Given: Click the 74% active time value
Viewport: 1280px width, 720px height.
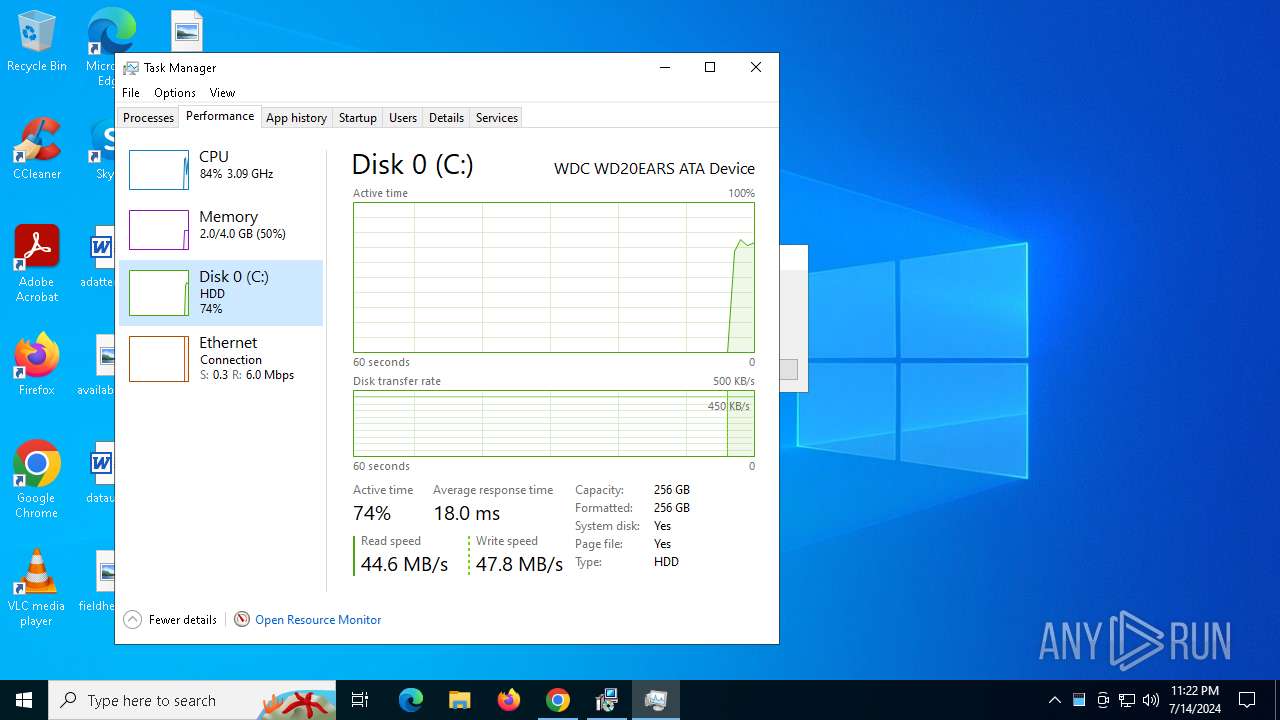Looking at the screenshot, I should [372, 513].
